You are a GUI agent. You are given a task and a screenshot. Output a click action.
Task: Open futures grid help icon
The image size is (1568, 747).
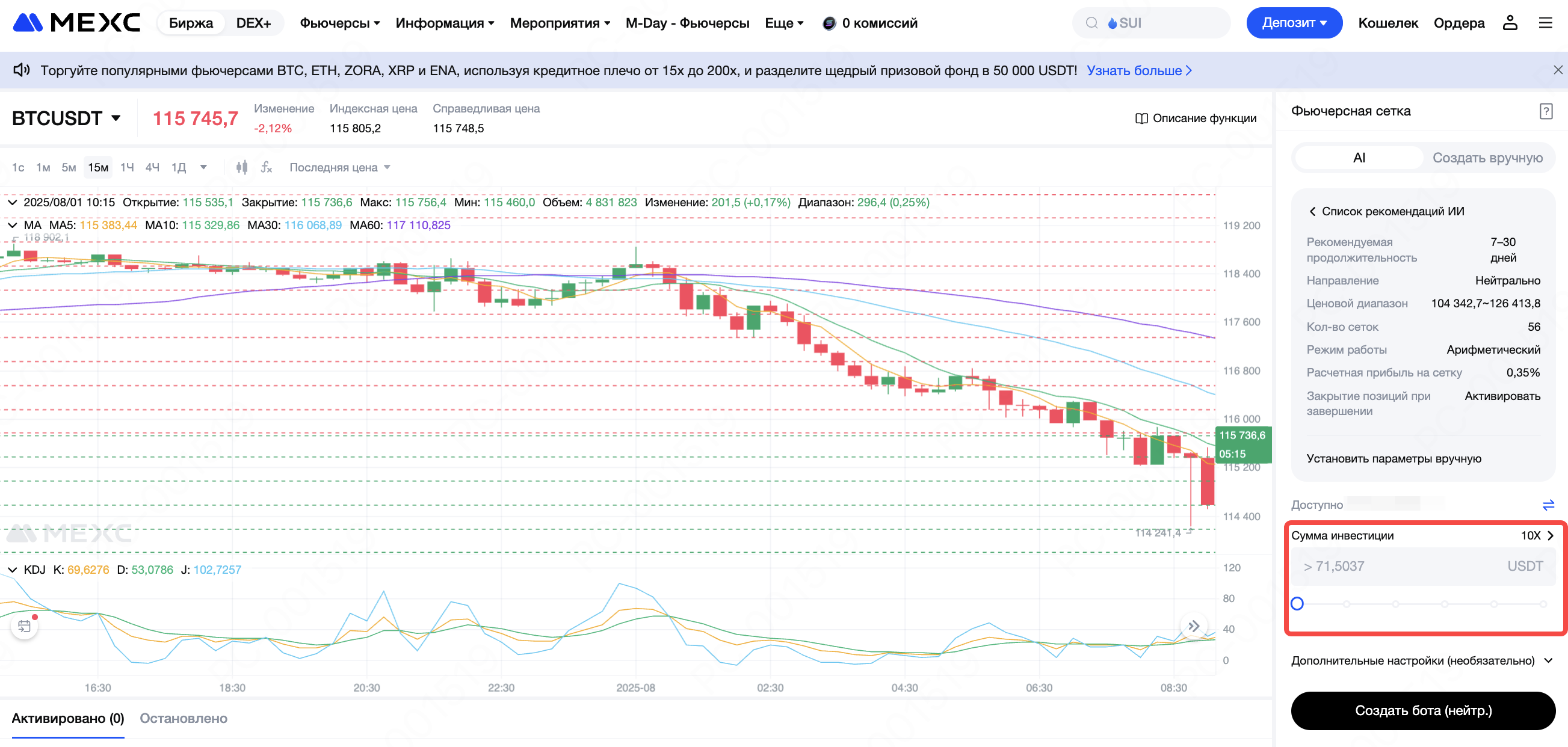click(1546, 111)
